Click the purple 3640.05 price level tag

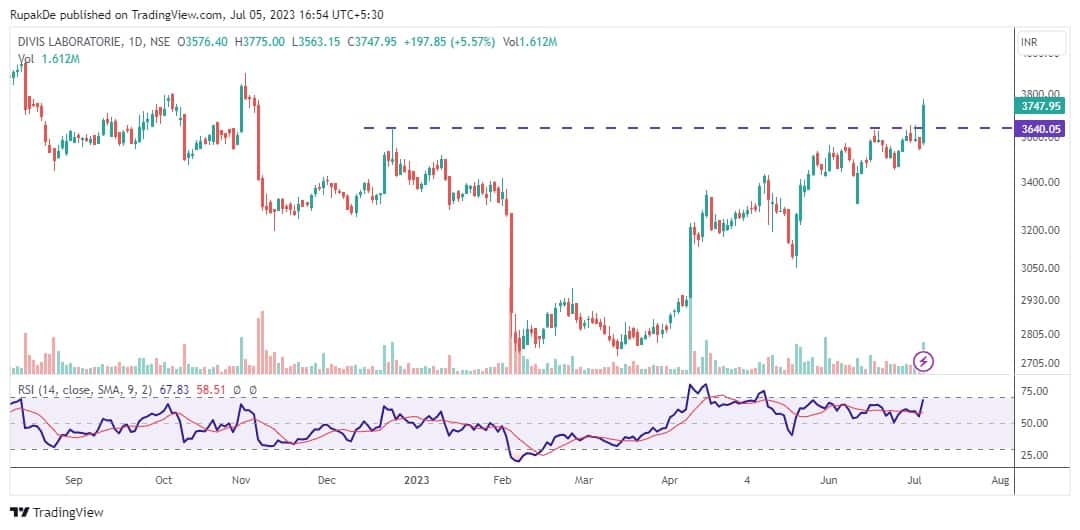[1041, 129]
